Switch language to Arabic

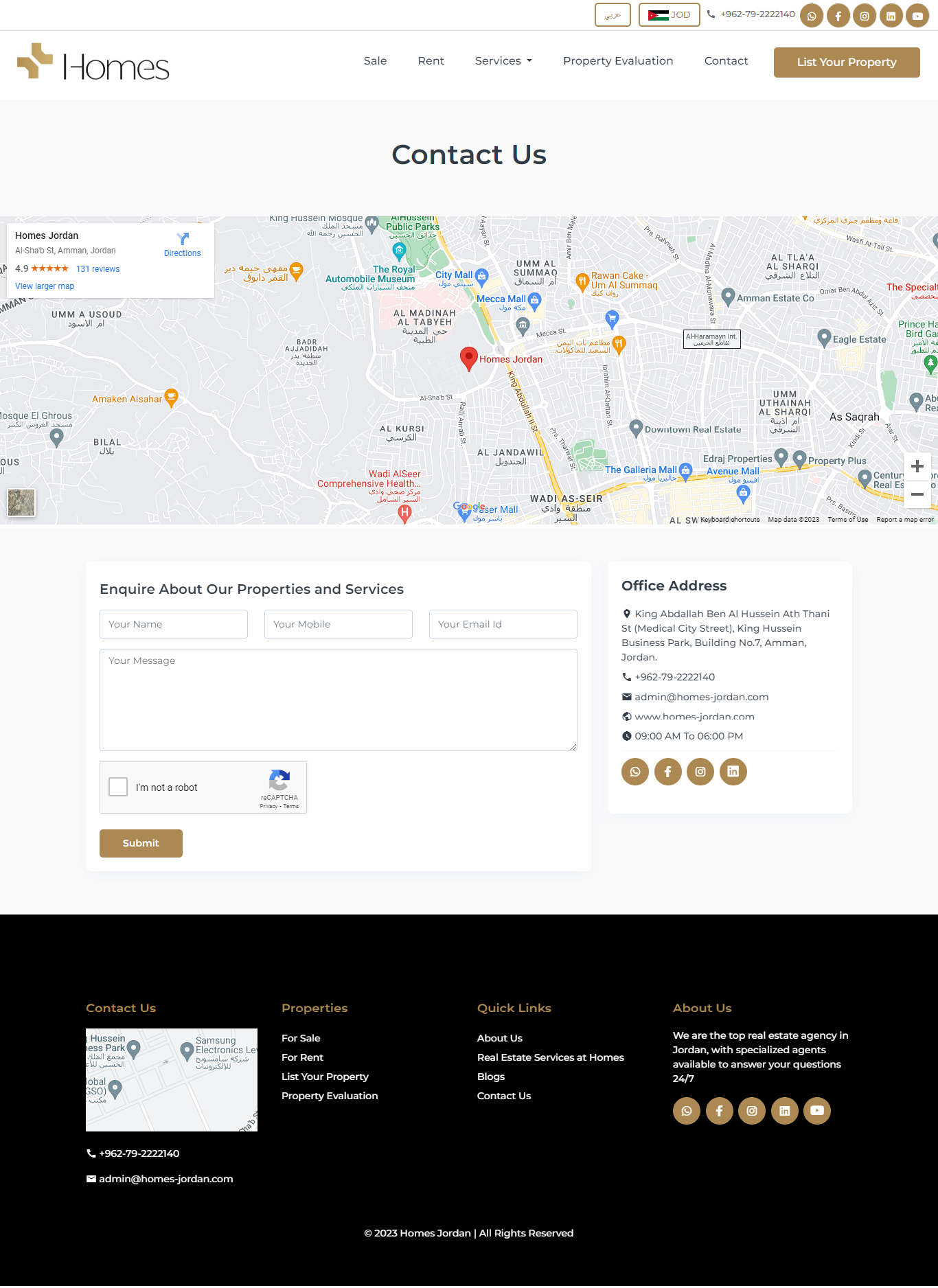coord(613,15)
